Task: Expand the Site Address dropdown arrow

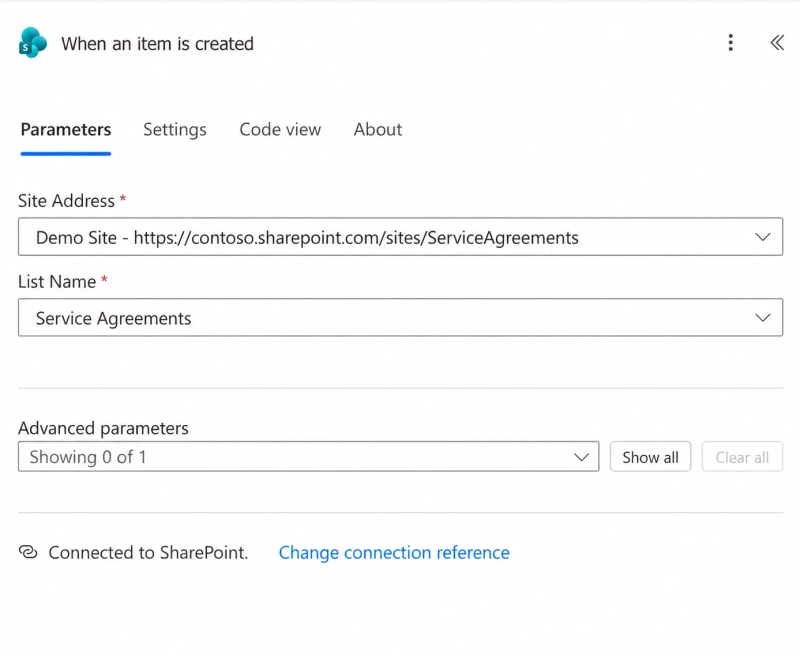Action: click(762, 237)
